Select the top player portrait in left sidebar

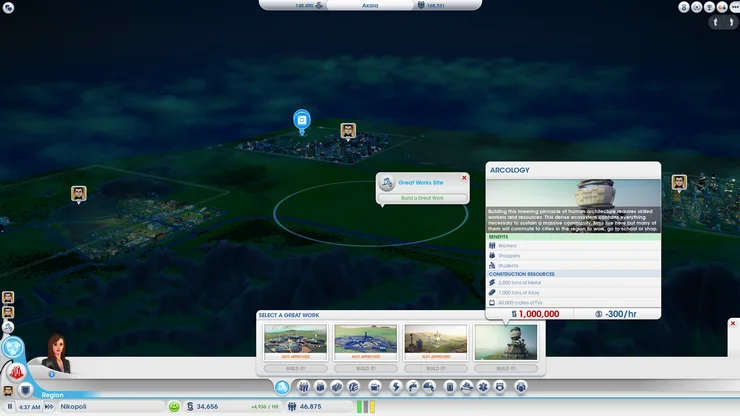click(x=8, y=297)
